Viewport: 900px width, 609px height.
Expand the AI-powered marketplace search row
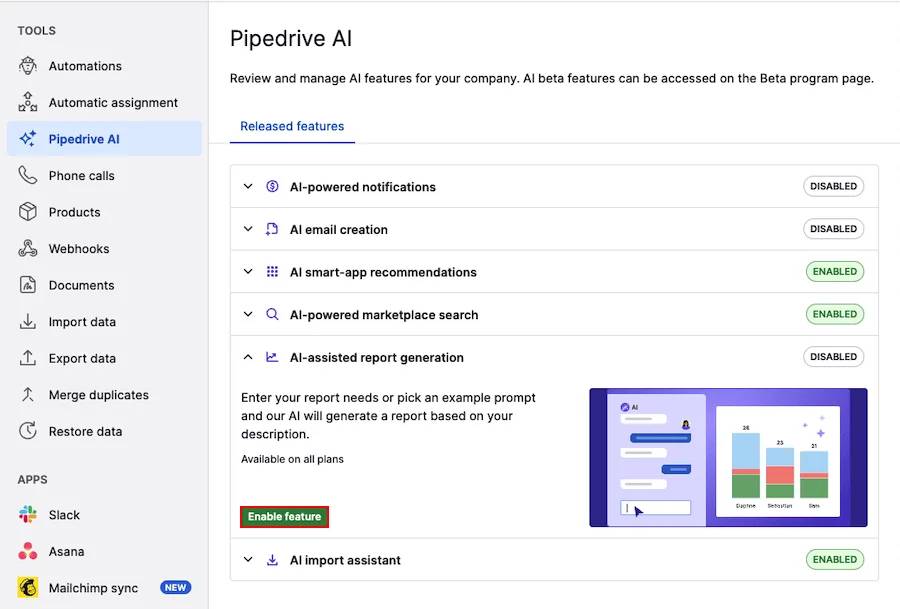pyautogui.click(x=248, y=313)
